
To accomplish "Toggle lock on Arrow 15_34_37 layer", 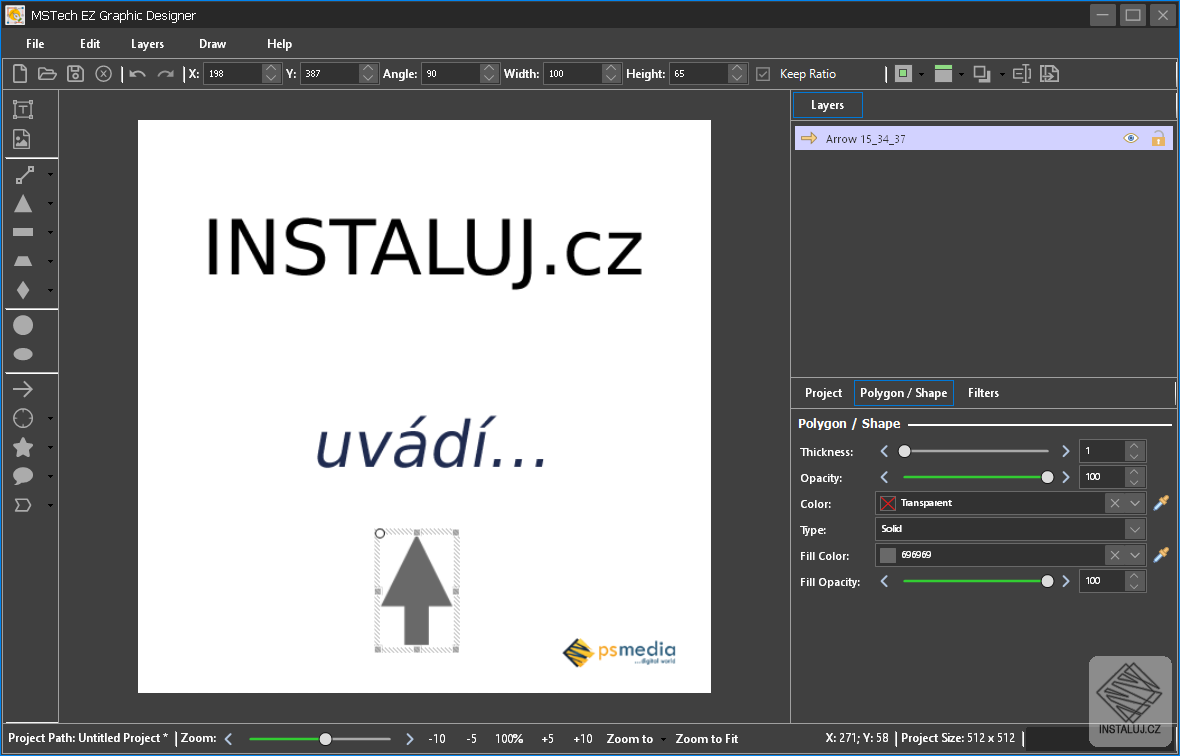I will tap(1158, 138).
